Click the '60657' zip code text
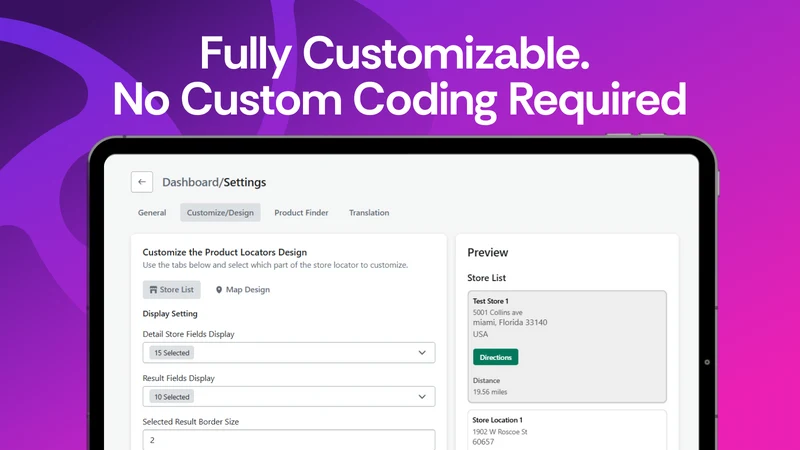Screen dimensions: 800x450 click(483, 442)
